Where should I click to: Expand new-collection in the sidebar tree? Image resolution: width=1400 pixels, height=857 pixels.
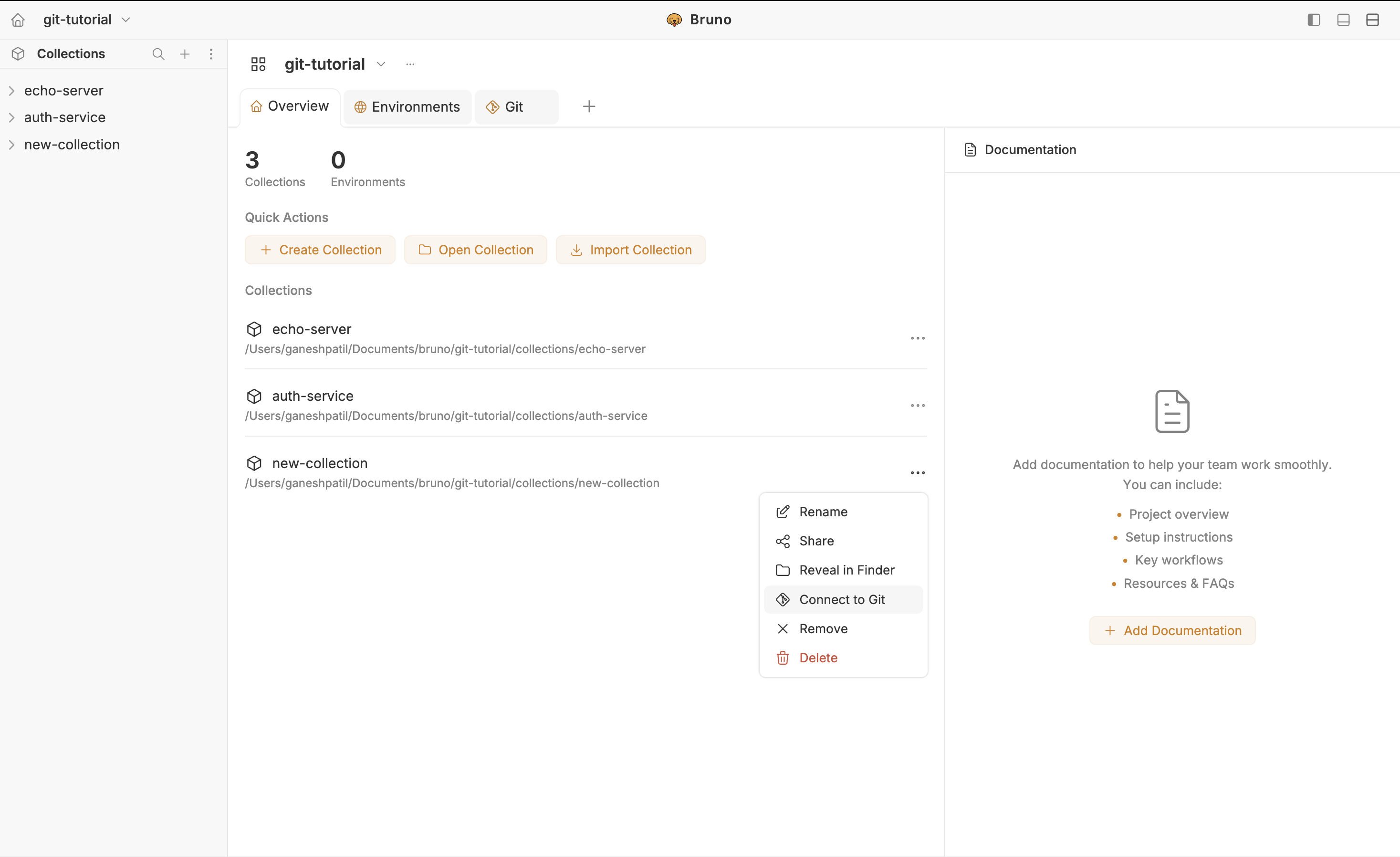pos(11,145)
